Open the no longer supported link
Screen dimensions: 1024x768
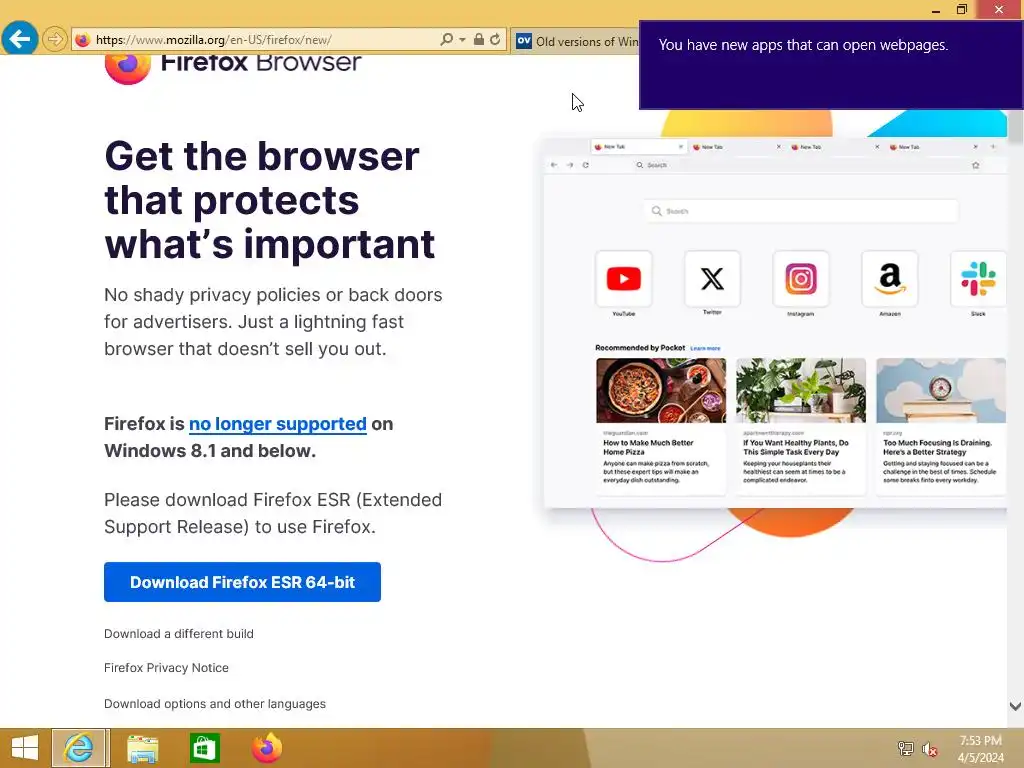click(278, 424)
